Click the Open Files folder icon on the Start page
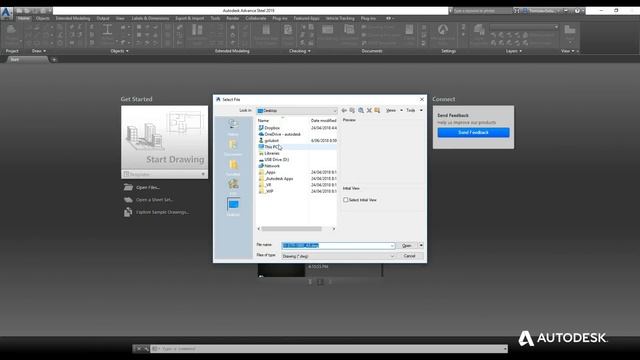Screen dimensions: 640x360 point(128,187)
